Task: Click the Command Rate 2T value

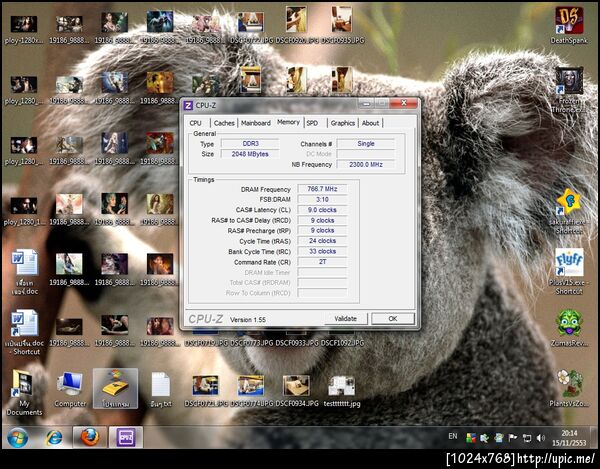Action: tap(322, 262)
